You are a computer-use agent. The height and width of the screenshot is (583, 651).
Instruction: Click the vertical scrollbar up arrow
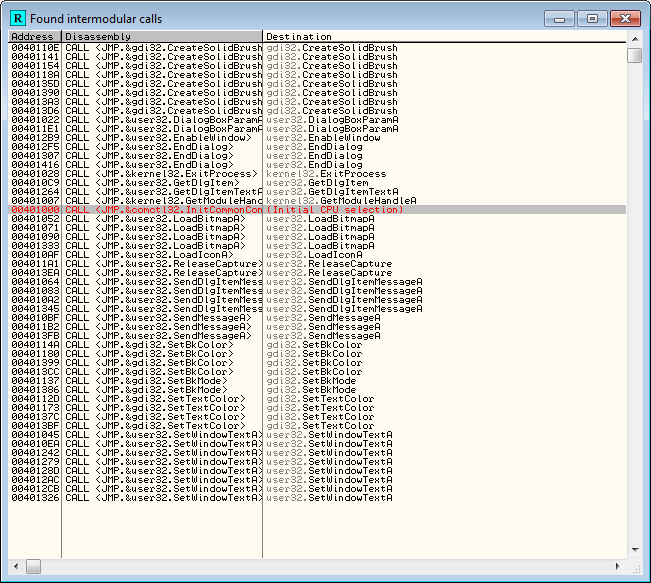coord(635,39)
